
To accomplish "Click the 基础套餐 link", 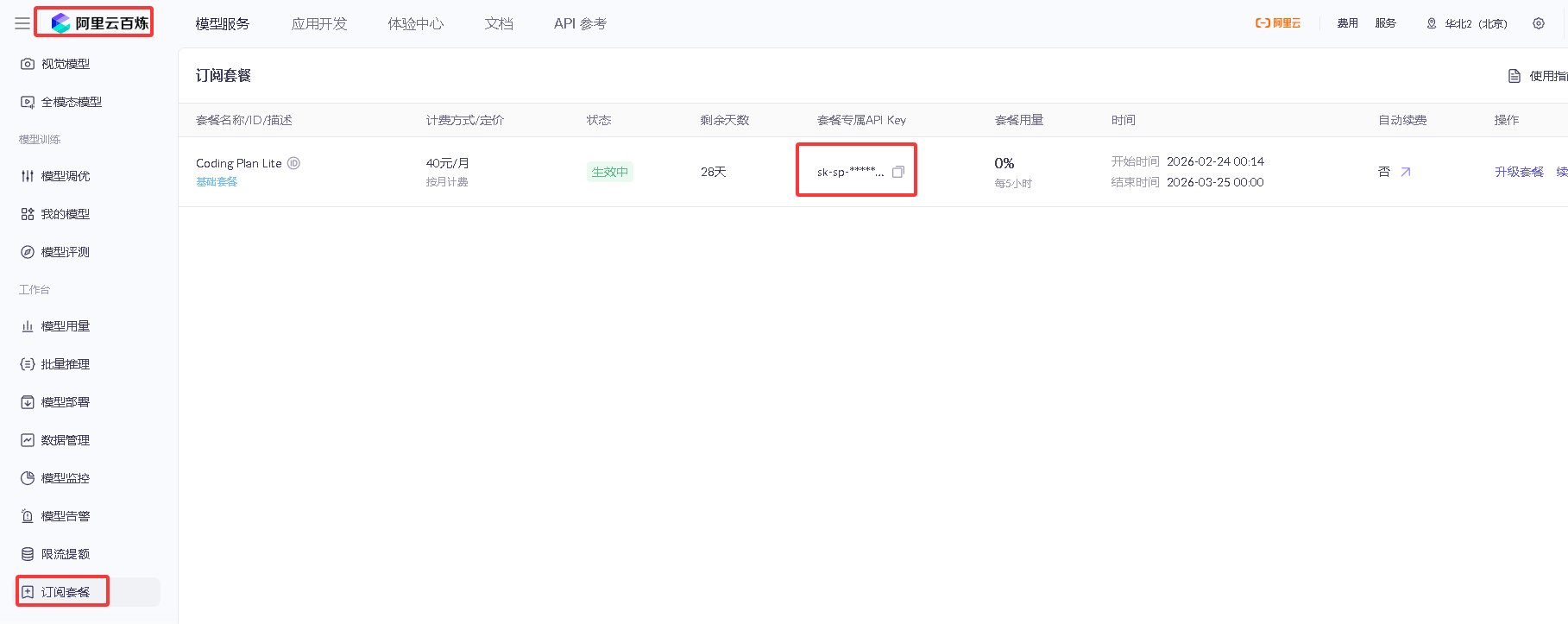I will pos(217,181).
